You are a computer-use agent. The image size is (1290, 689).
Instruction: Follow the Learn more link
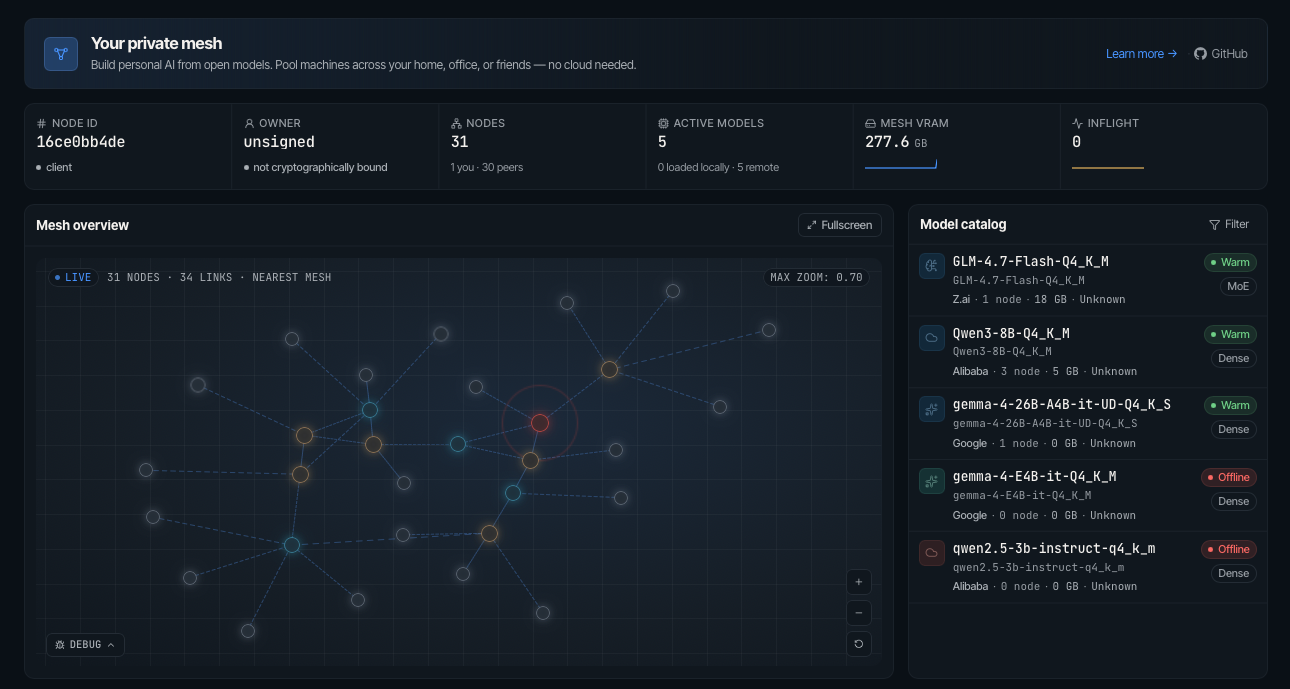1141,54
